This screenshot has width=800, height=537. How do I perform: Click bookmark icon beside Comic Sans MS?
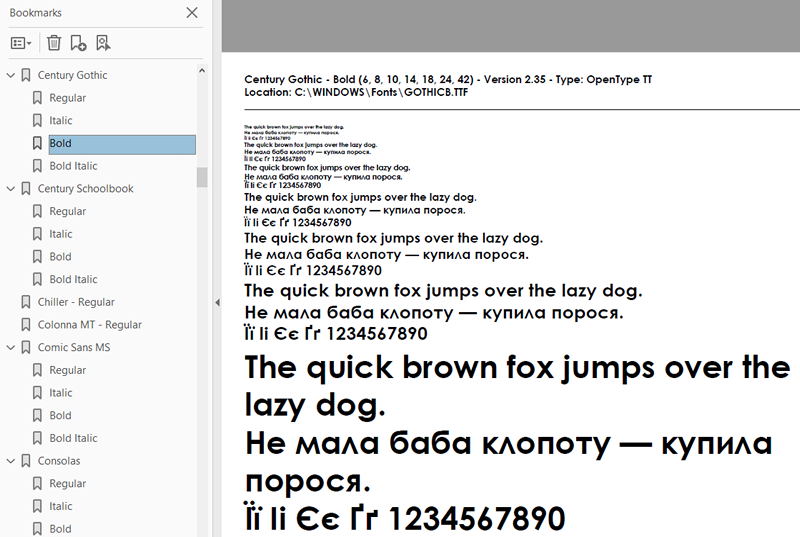click(26, 347)
